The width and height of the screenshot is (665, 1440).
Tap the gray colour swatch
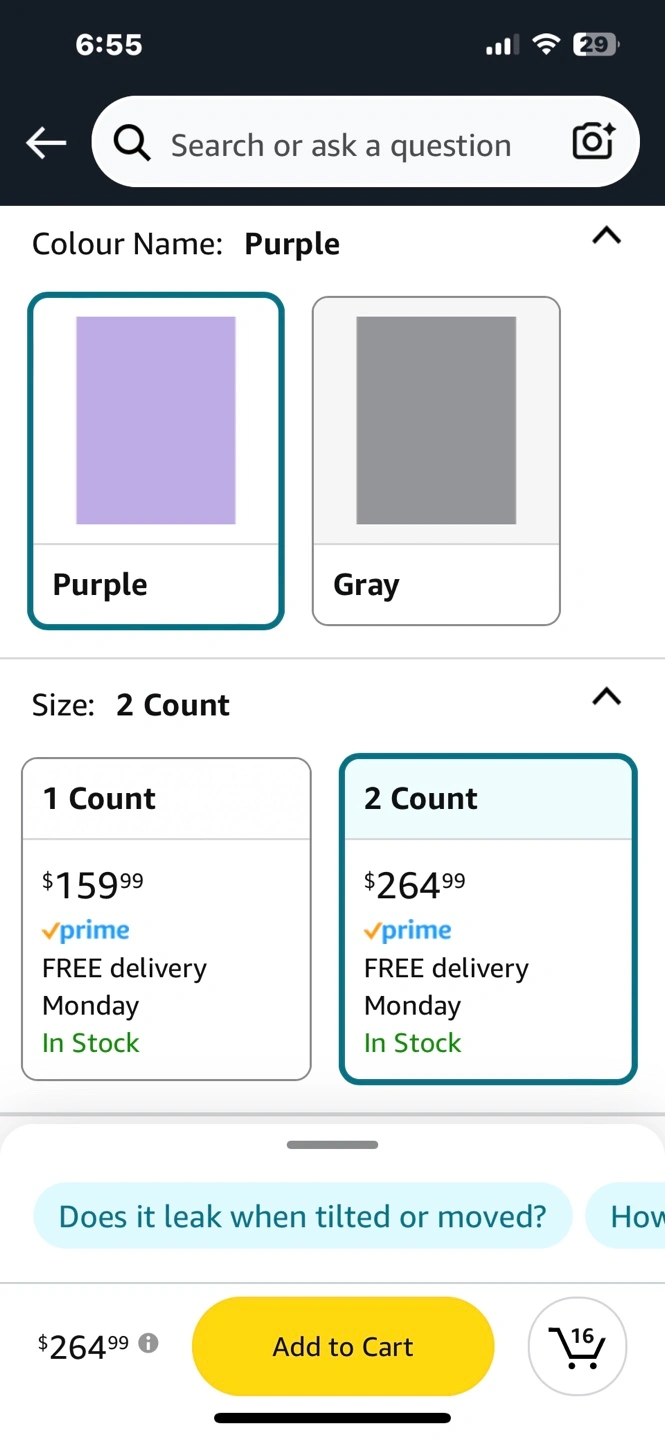(436, 420)
